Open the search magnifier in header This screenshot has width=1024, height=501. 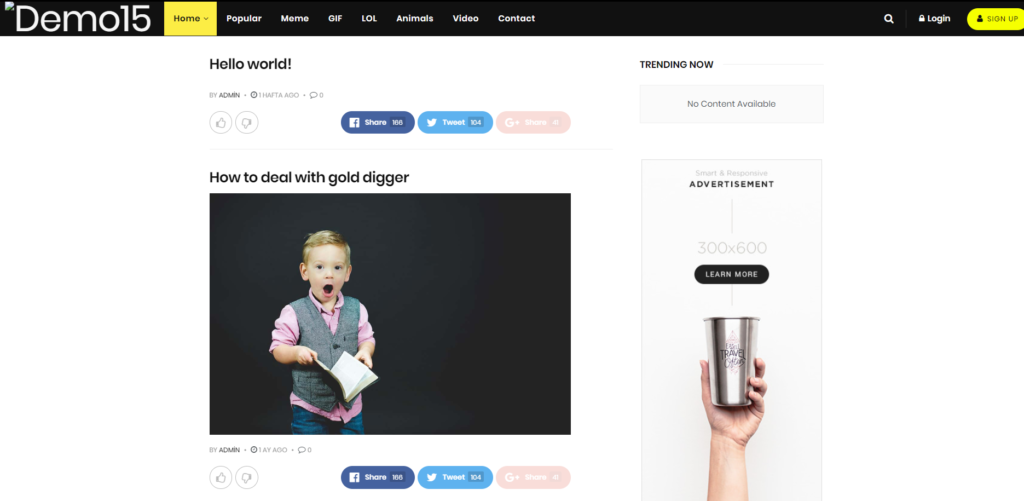point(888,19)
